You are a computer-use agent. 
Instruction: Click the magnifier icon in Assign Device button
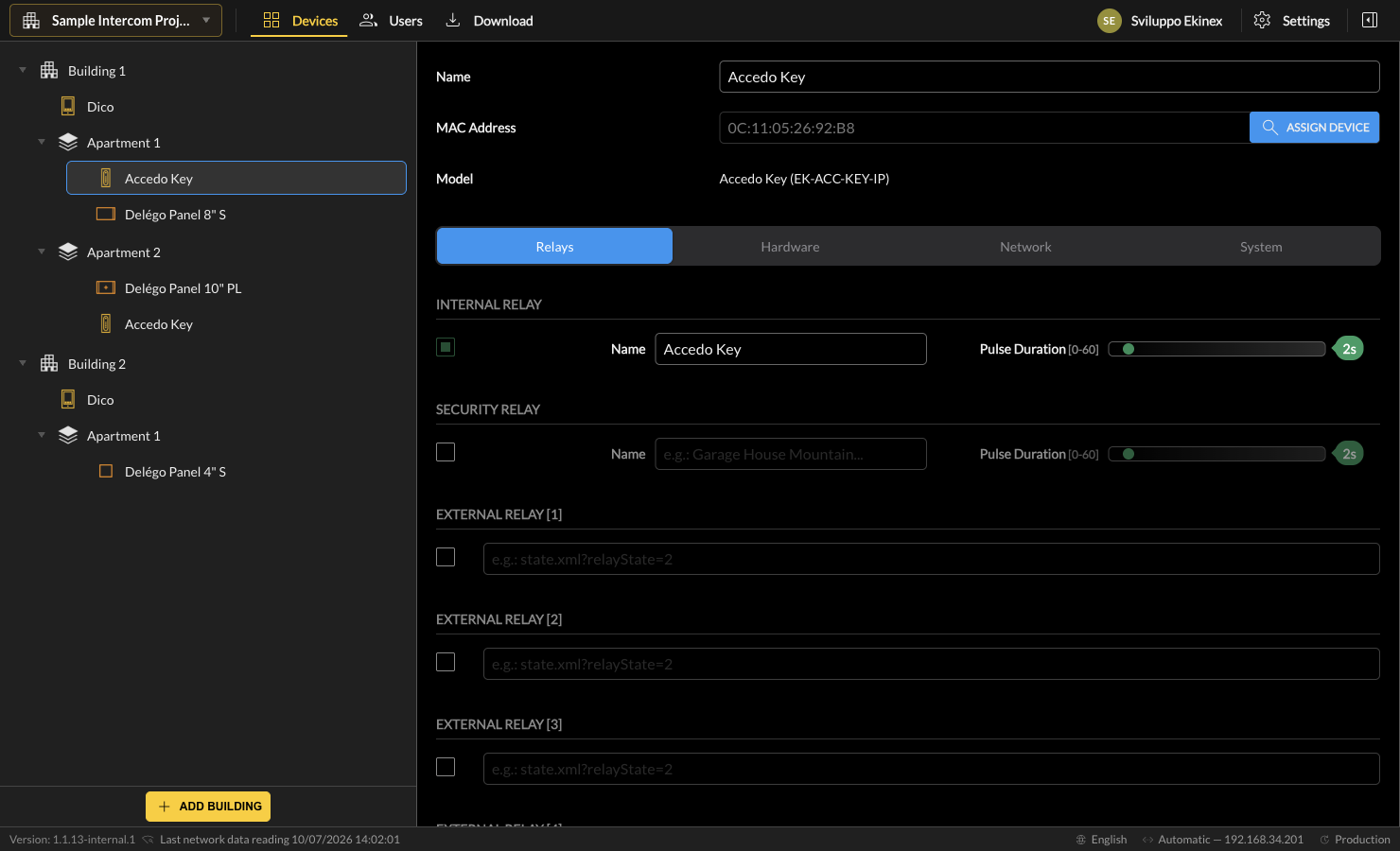pyautogui.click(x=1270, y=127)
